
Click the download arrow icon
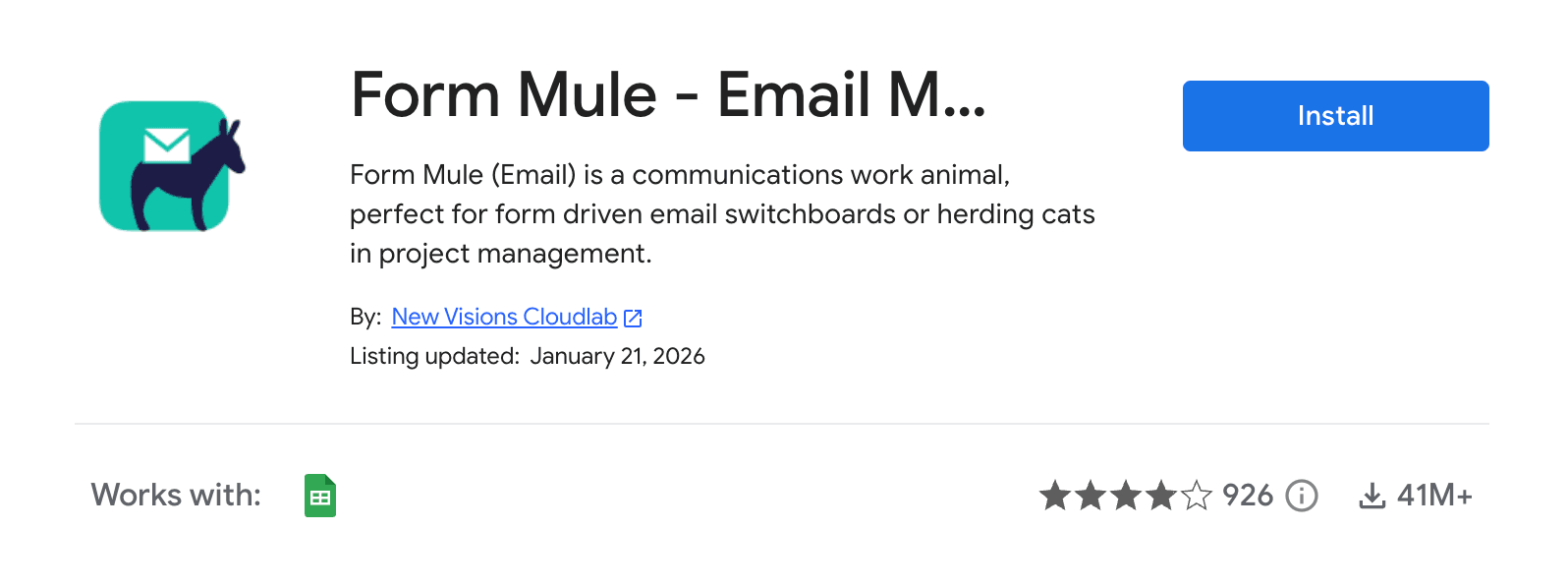[1372, 496]
